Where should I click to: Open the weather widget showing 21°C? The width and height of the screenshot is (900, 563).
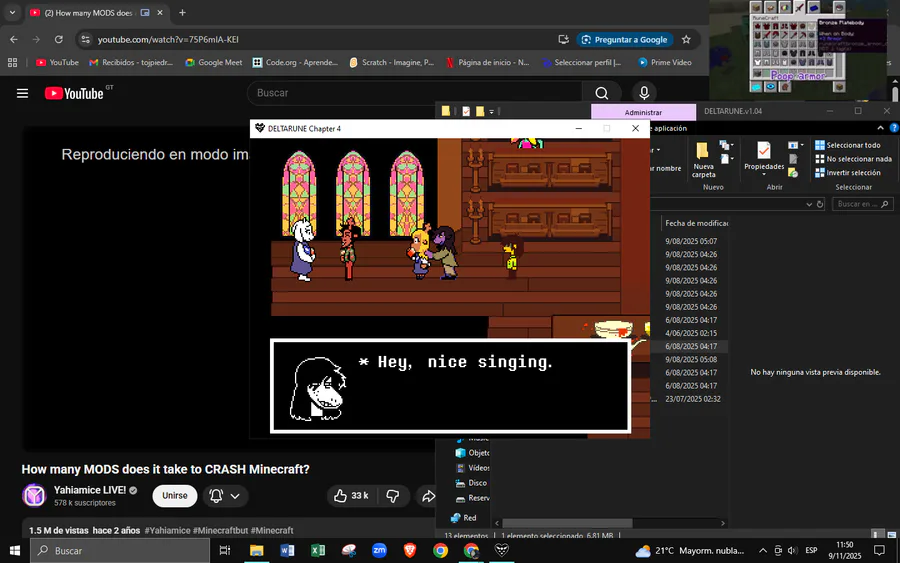point(689,551)
